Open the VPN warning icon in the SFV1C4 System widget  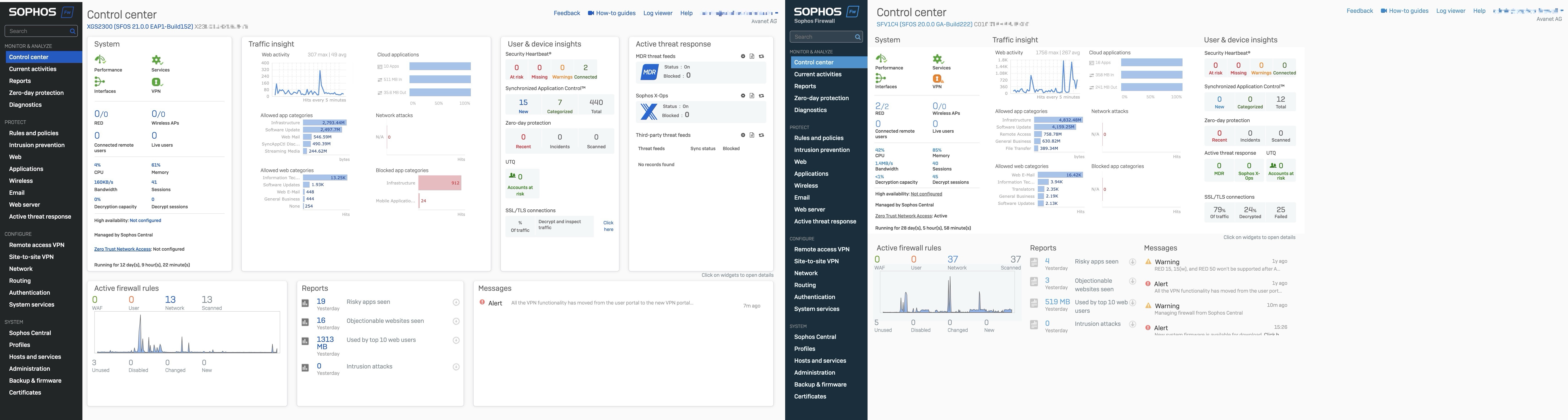pyautogui.click(x=938, y=79)
